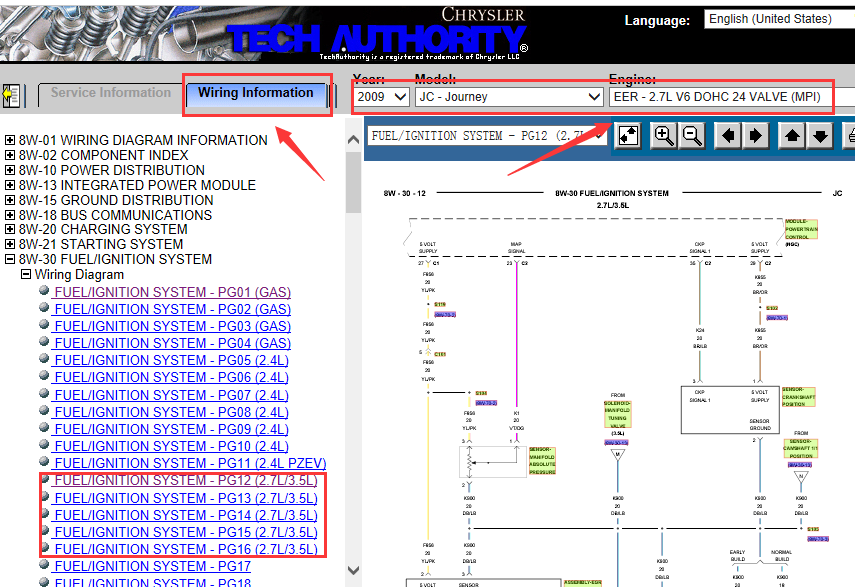Open FUEL/IGNITION SYSTEM - PG08 (2.4L)
Viewport: 855px width, 587px height.
pos(171,412)
